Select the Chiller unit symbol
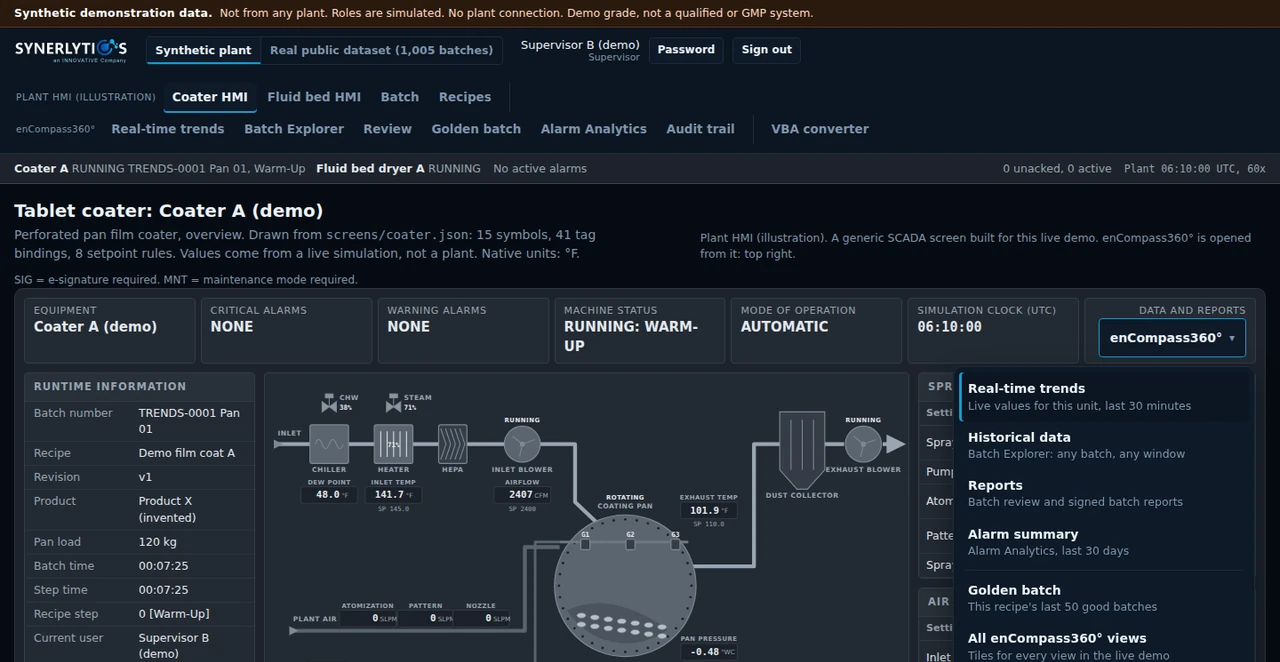Screen dimensions: 1280x662 329,444
